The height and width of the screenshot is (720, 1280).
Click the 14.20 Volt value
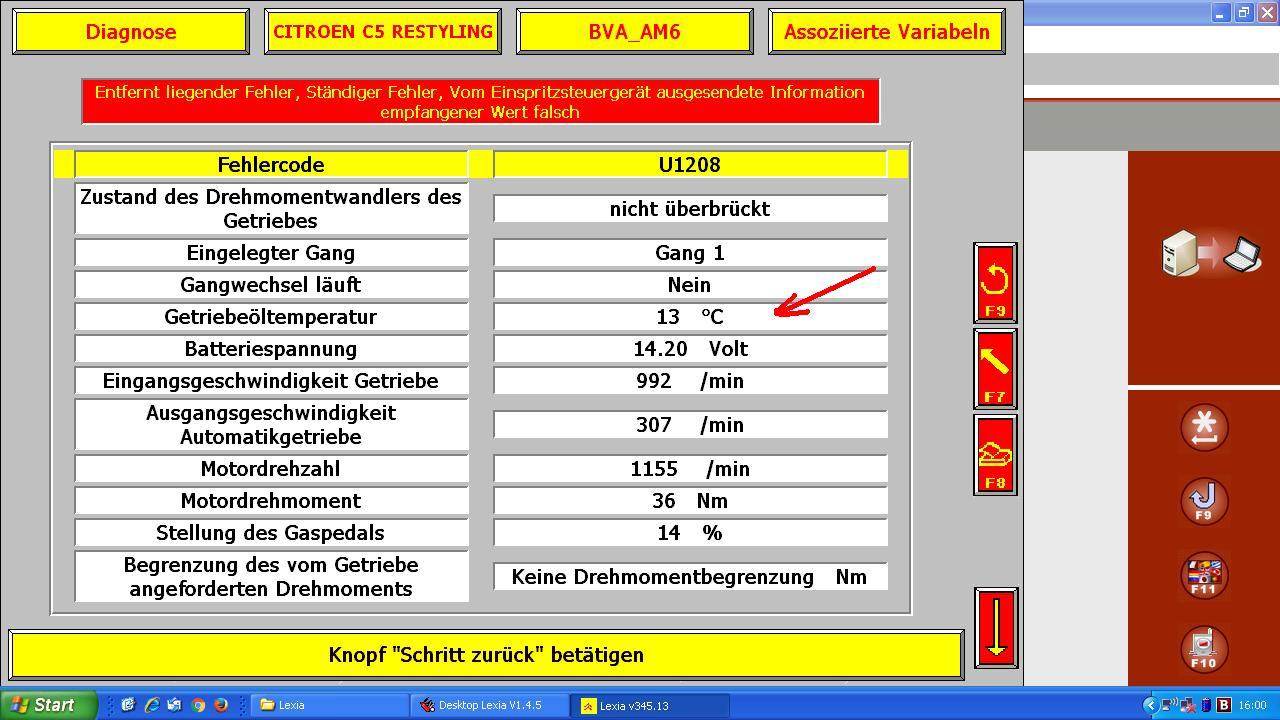click(690, 349)
